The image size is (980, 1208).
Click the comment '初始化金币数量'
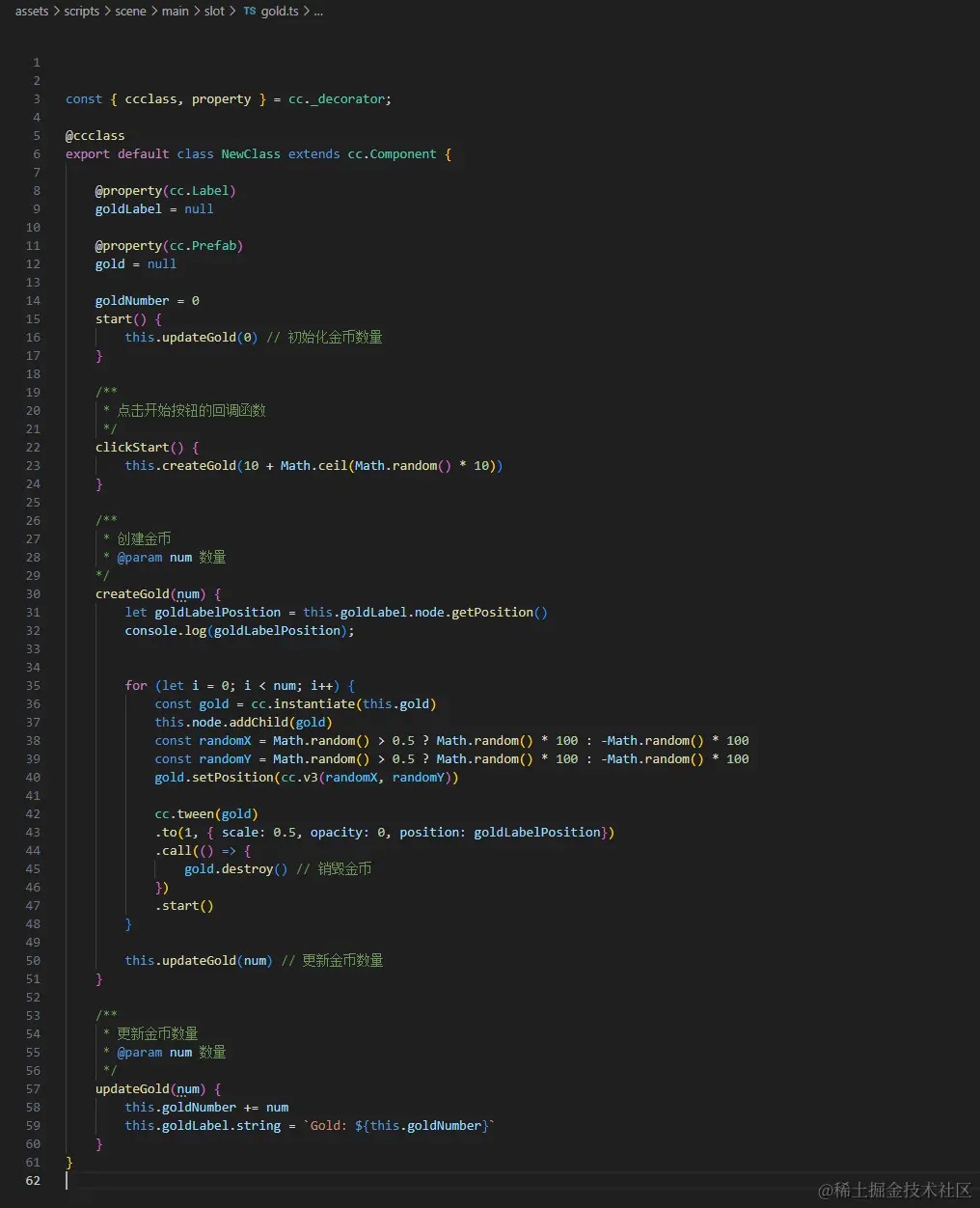point(335,338)
